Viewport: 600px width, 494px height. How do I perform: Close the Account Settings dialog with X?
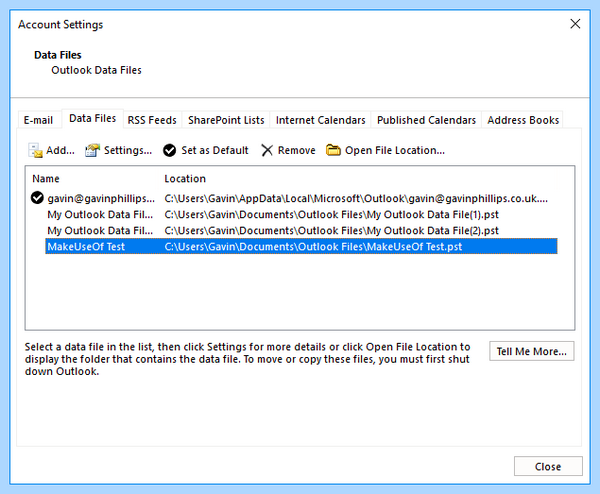[575, 24]
